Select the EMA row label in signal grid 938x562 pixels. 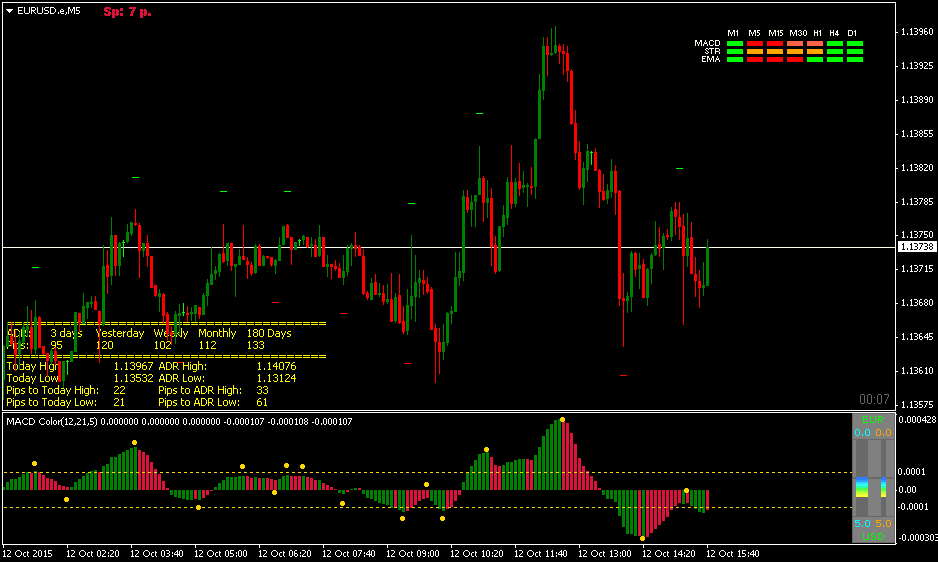coord(711,59)
